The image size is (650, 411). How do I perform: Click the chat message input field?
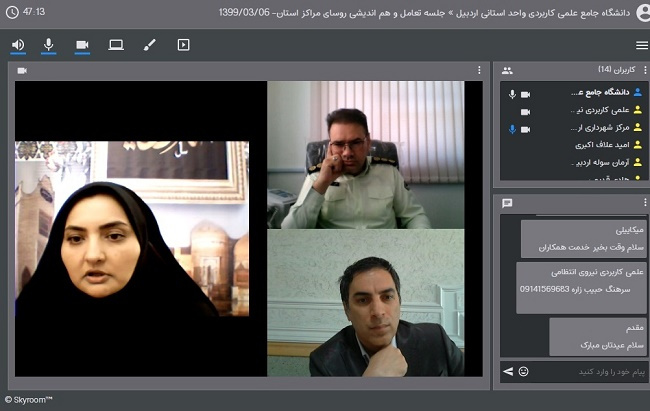click(x=585, y=372)
